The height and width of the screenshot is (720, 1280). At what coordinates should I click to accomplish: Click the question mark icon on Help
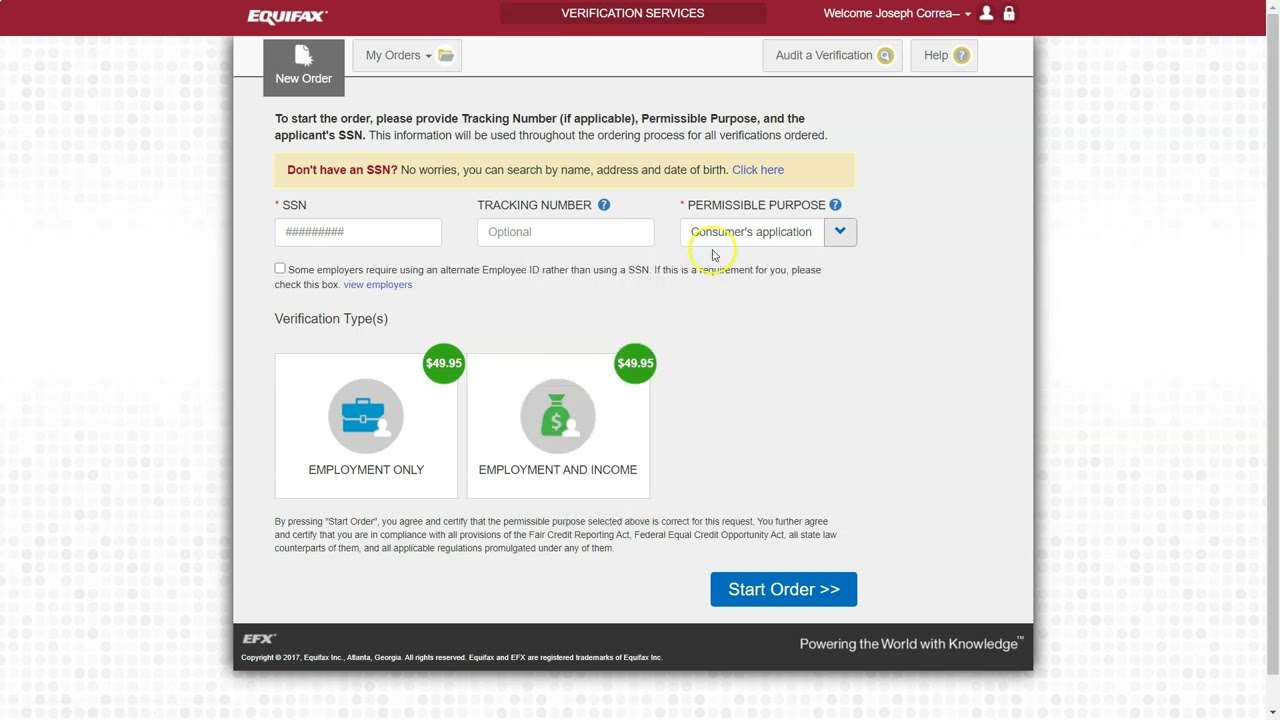pyautogui.click(x=961, y=56)
